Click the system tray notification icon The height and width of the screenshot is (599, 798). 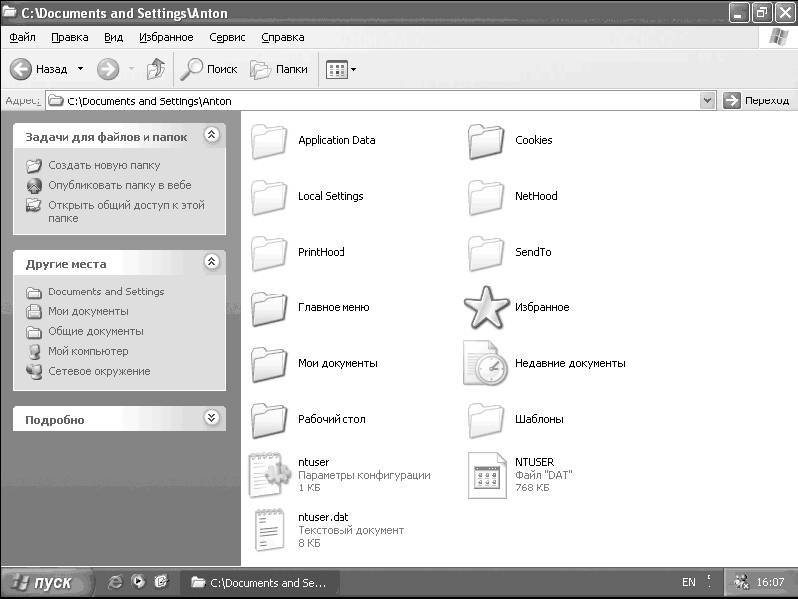pyautogui.click(x=741, y=582)
